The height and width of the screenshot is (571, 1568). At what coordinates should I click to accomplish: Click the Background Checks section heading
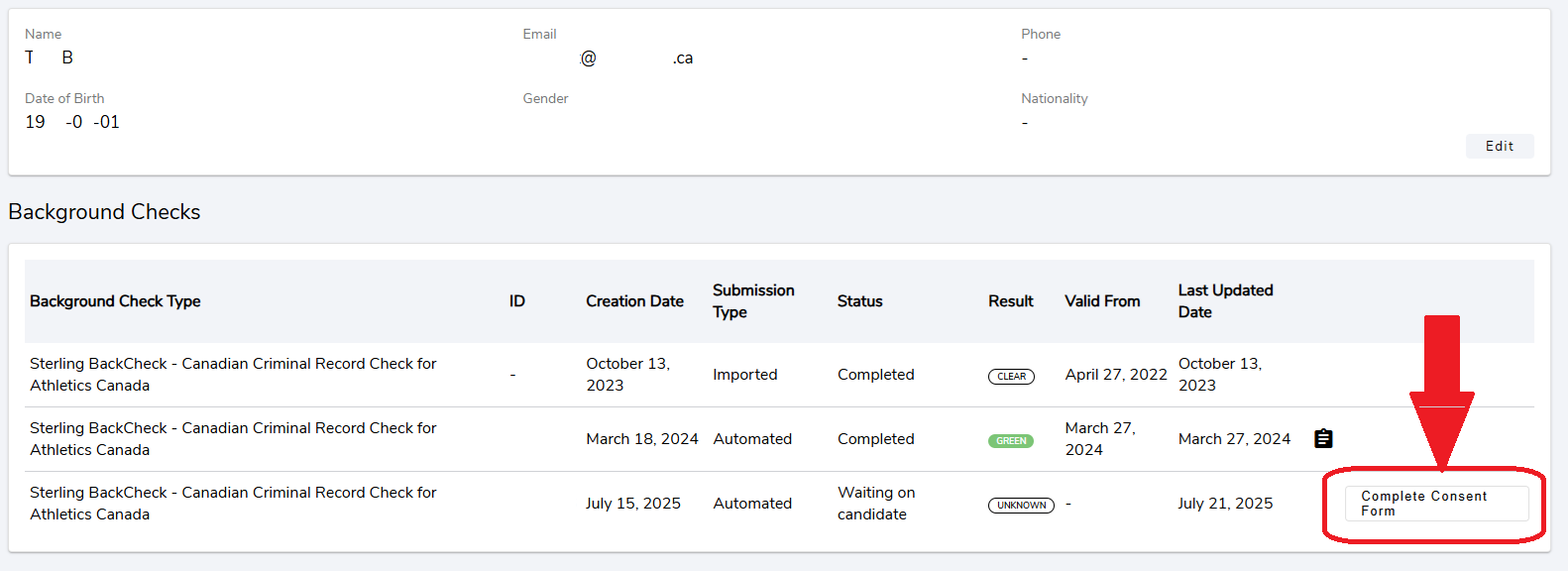pos(104,212)
